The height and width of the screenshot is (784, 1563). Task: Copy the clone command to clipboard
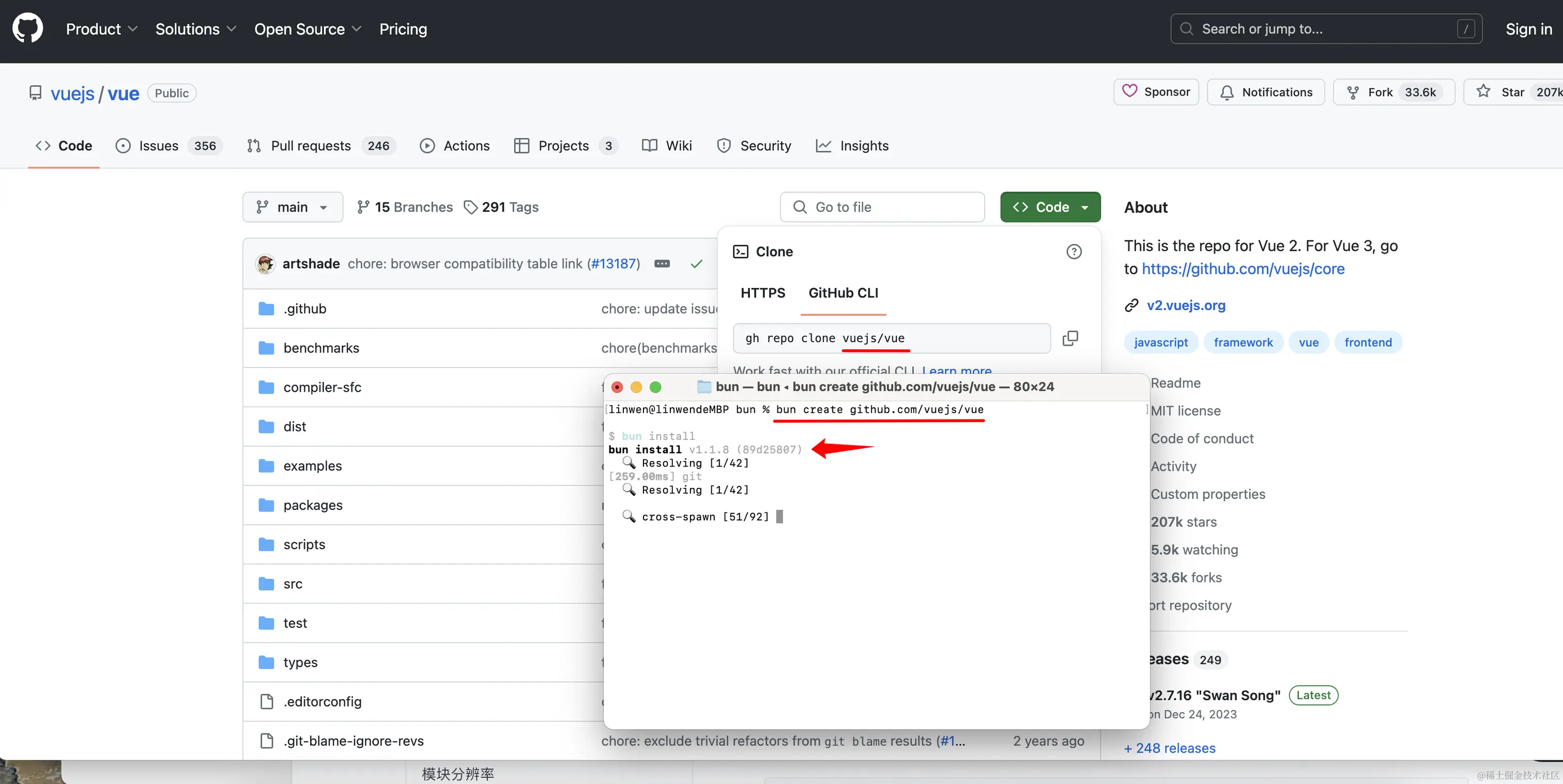pos(1070,338)
